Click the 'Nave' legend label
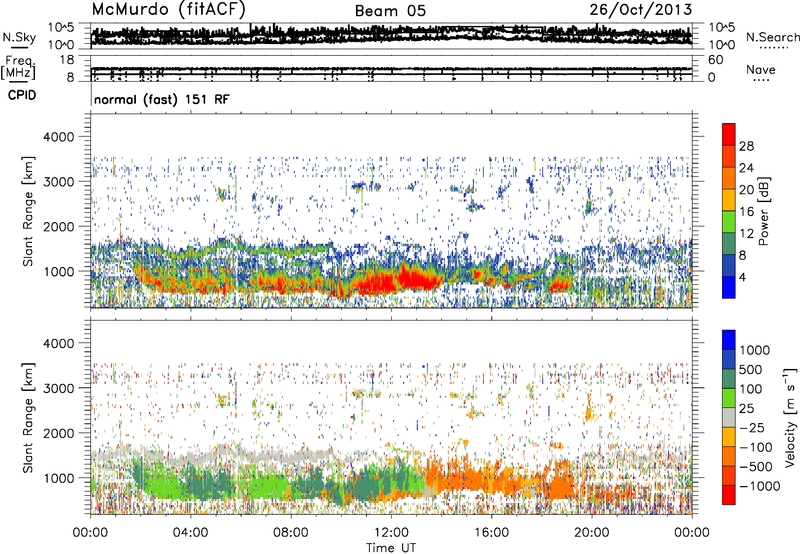Viewport: 800px width, 554px height. (x=761, y=70)
